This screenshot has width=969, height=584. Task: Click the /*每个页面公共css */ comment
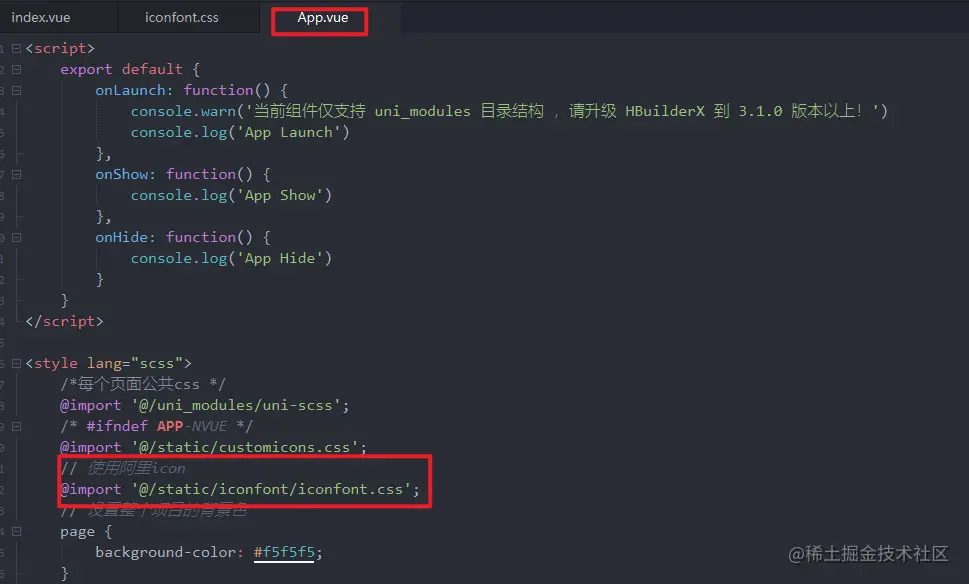[143, 384]
